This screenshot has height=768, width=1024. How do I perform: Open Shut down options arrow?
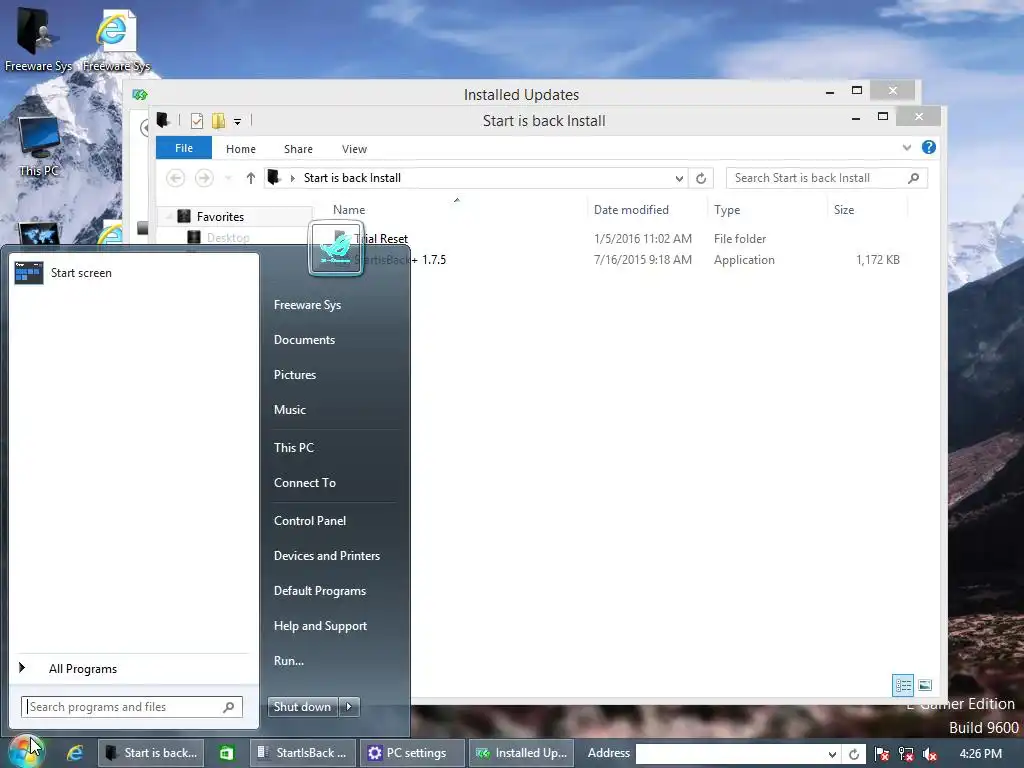click(350, 707)
